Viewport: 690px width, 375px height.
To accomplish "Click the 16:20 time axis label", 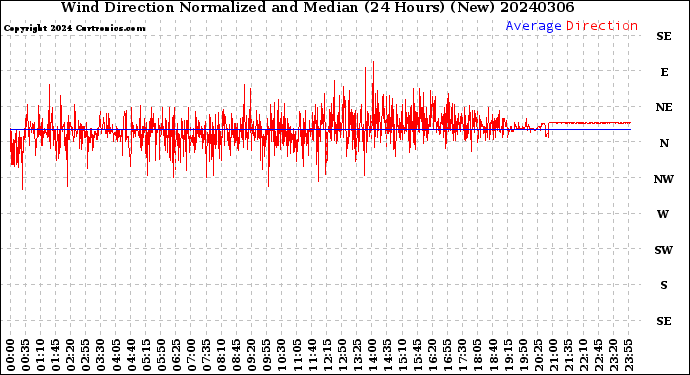I will [x=432, y=355].
